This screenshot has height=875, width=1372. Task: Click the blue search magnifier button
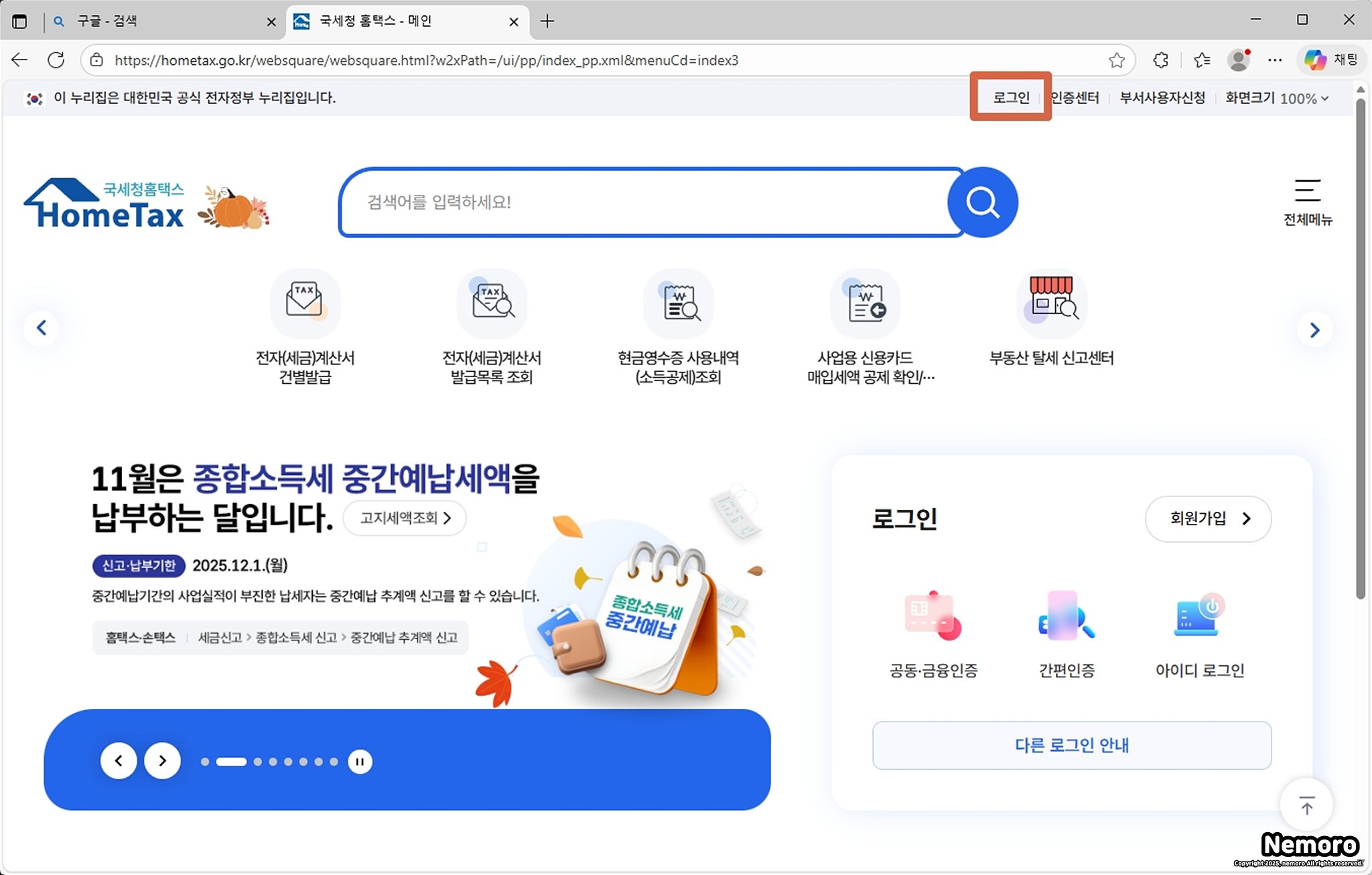(982, 202)
